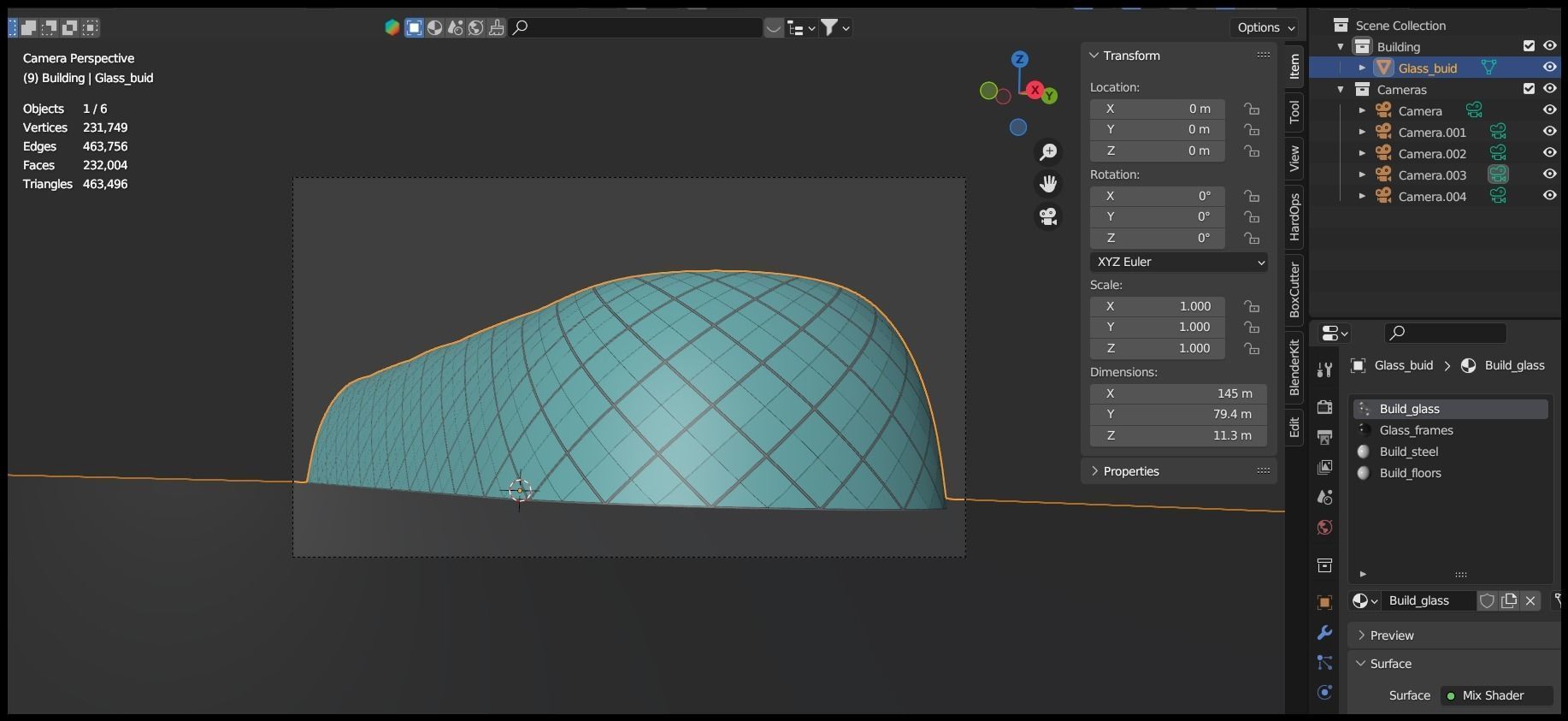Filter outliner by scene droplet icon

(456, 27)
